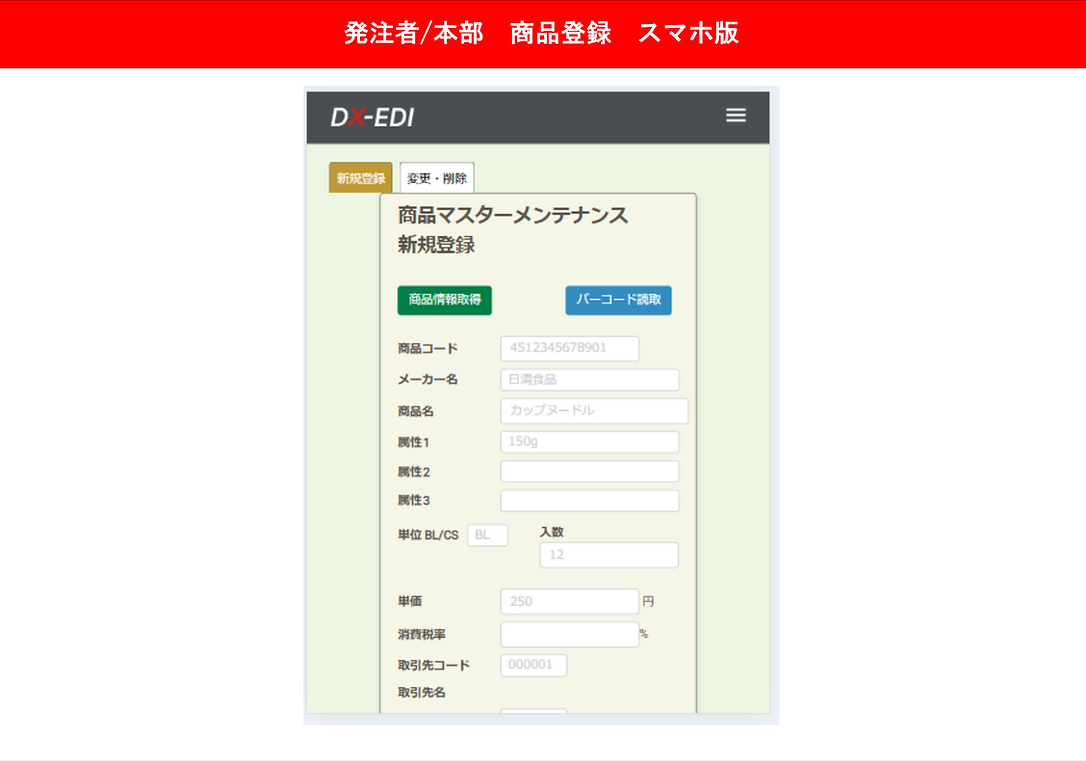
Task: Switch to the 変更・削除 tab
Action: tap(437, 178)
